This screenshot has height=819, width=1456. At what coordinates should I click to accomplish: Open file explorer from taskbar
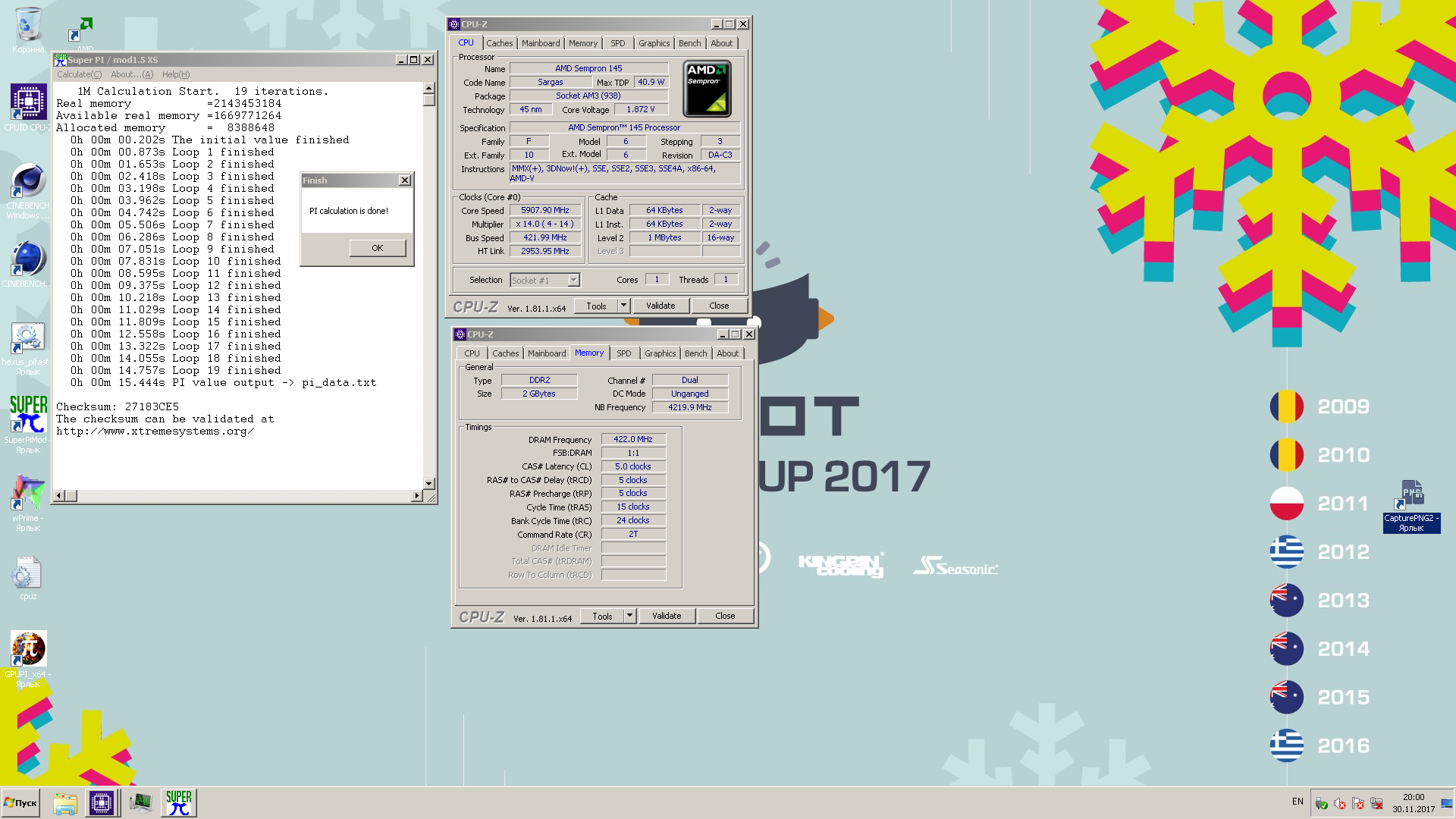tap(65, 802)
